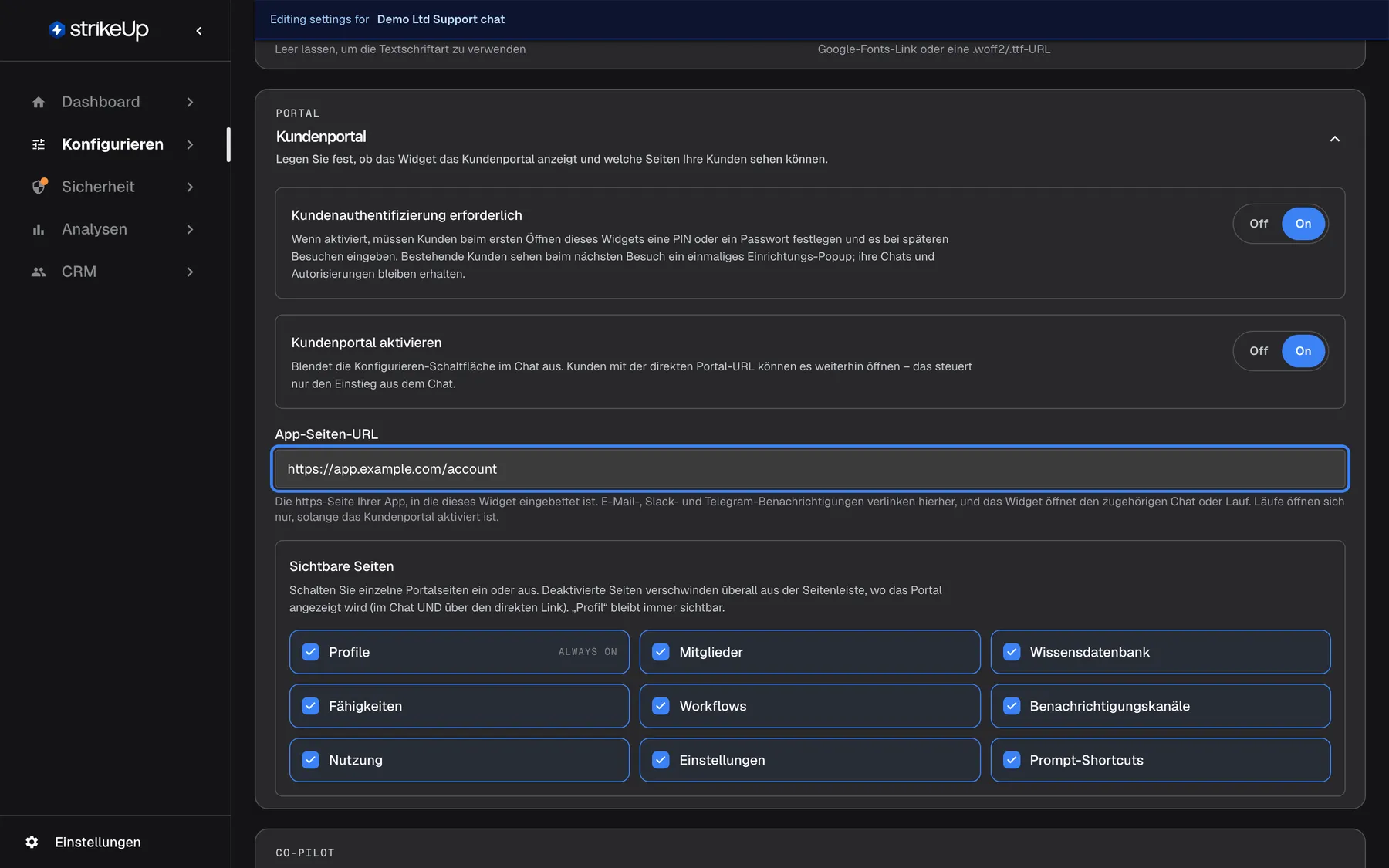Viewport: 1389px width, 868px height.
Task: Click the strikeUp logo
Action: coord(99,29)
